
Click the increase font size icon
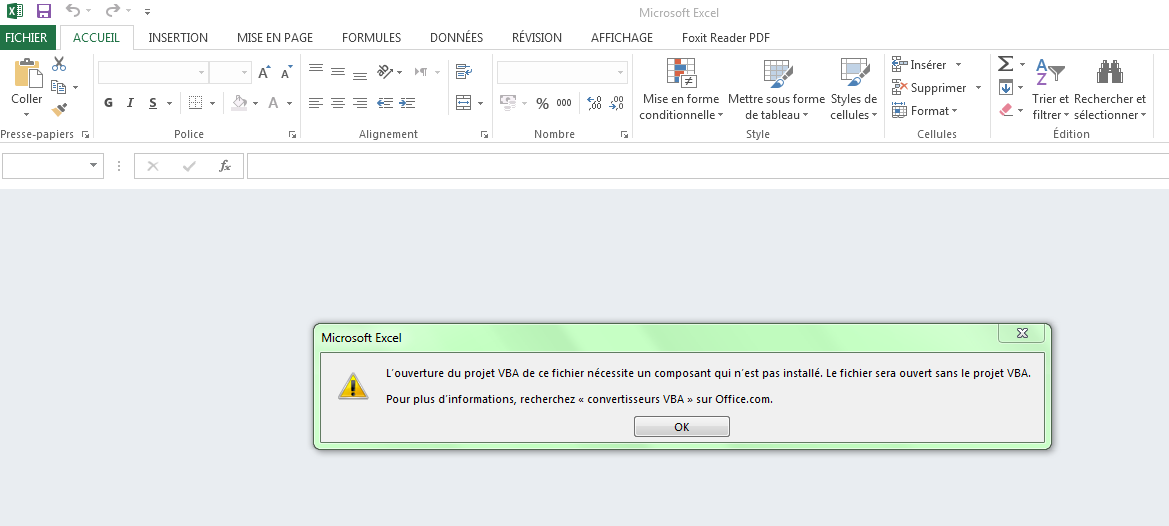click(x=264, y=72)
